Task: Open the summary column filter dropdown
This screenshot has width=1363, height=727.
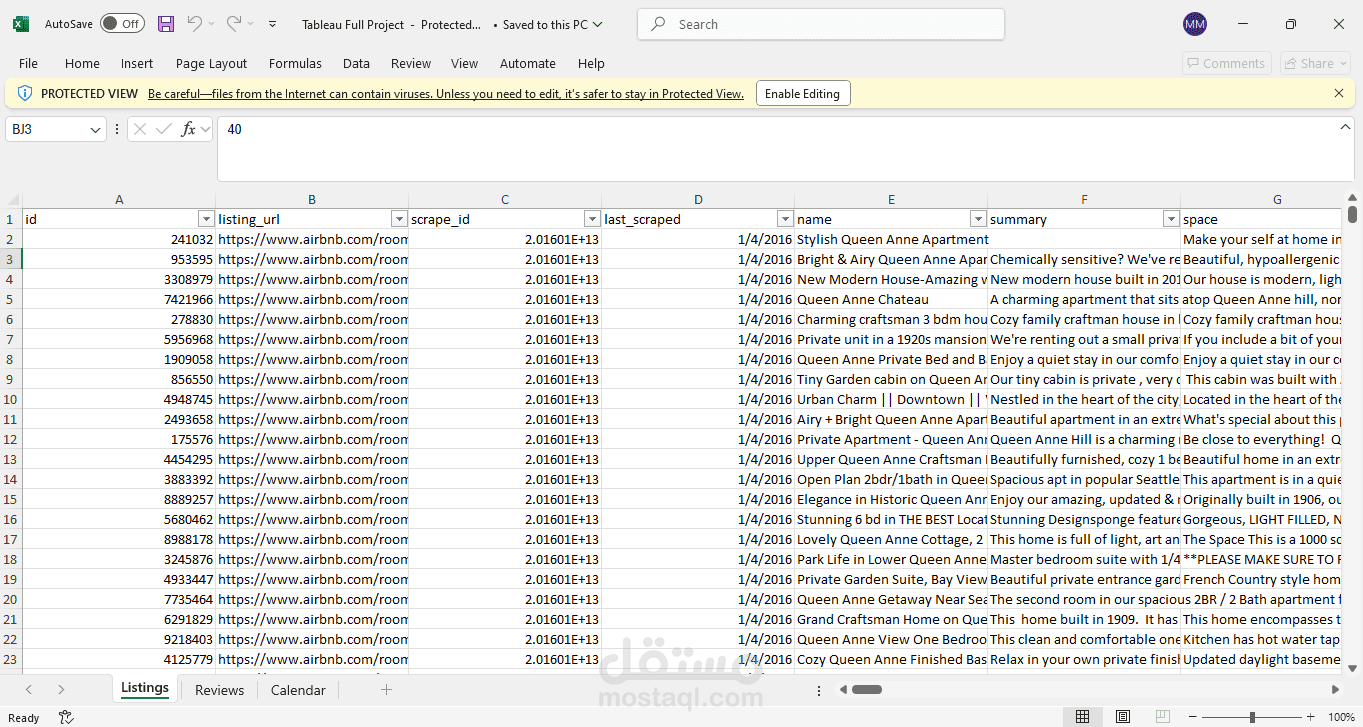Action: (1171, 219)
